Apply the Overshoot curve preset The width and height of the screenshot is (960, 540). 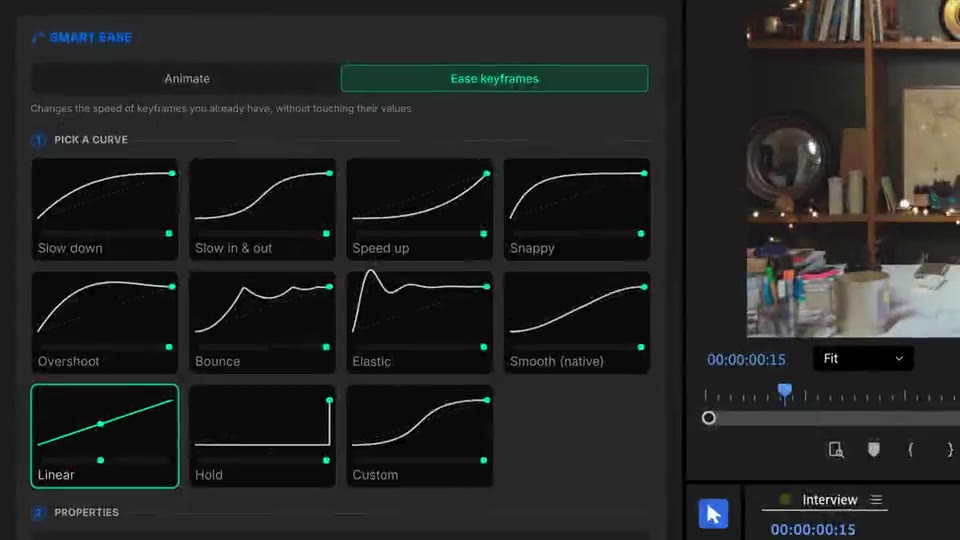click(x=105, y=323)
